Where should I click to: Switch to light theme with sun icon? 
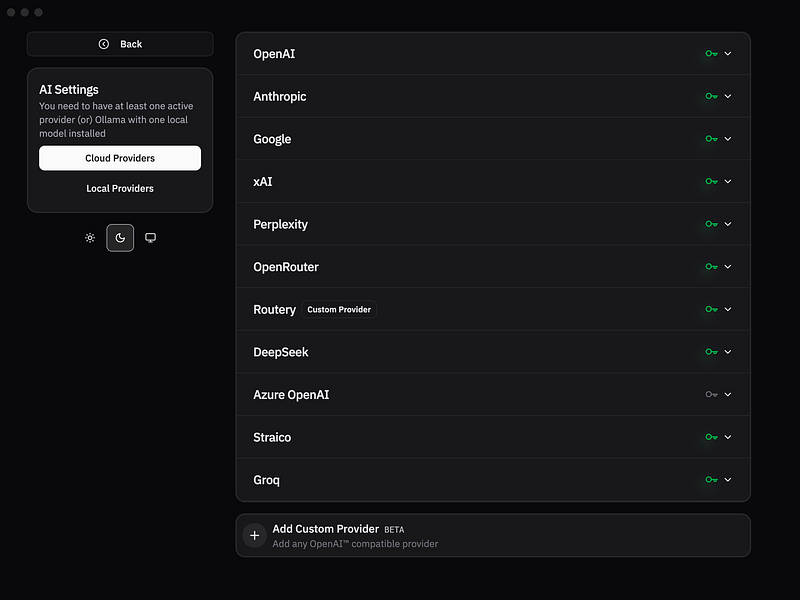tap(90, 238)
